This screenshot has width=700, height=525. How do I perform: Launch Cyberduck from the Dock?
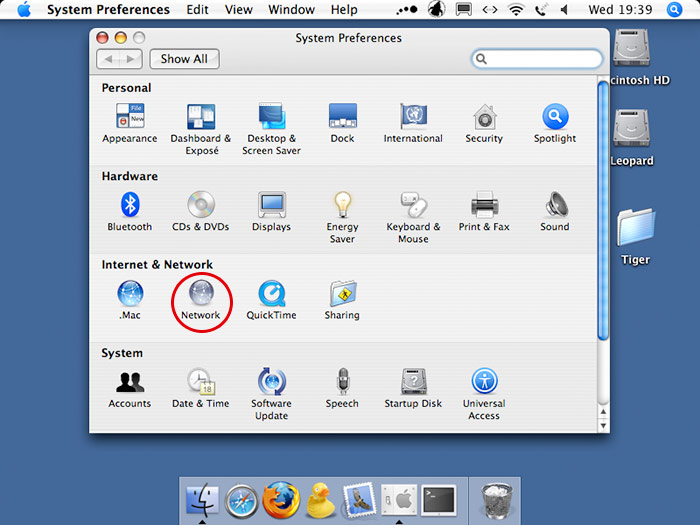[320, 500]
